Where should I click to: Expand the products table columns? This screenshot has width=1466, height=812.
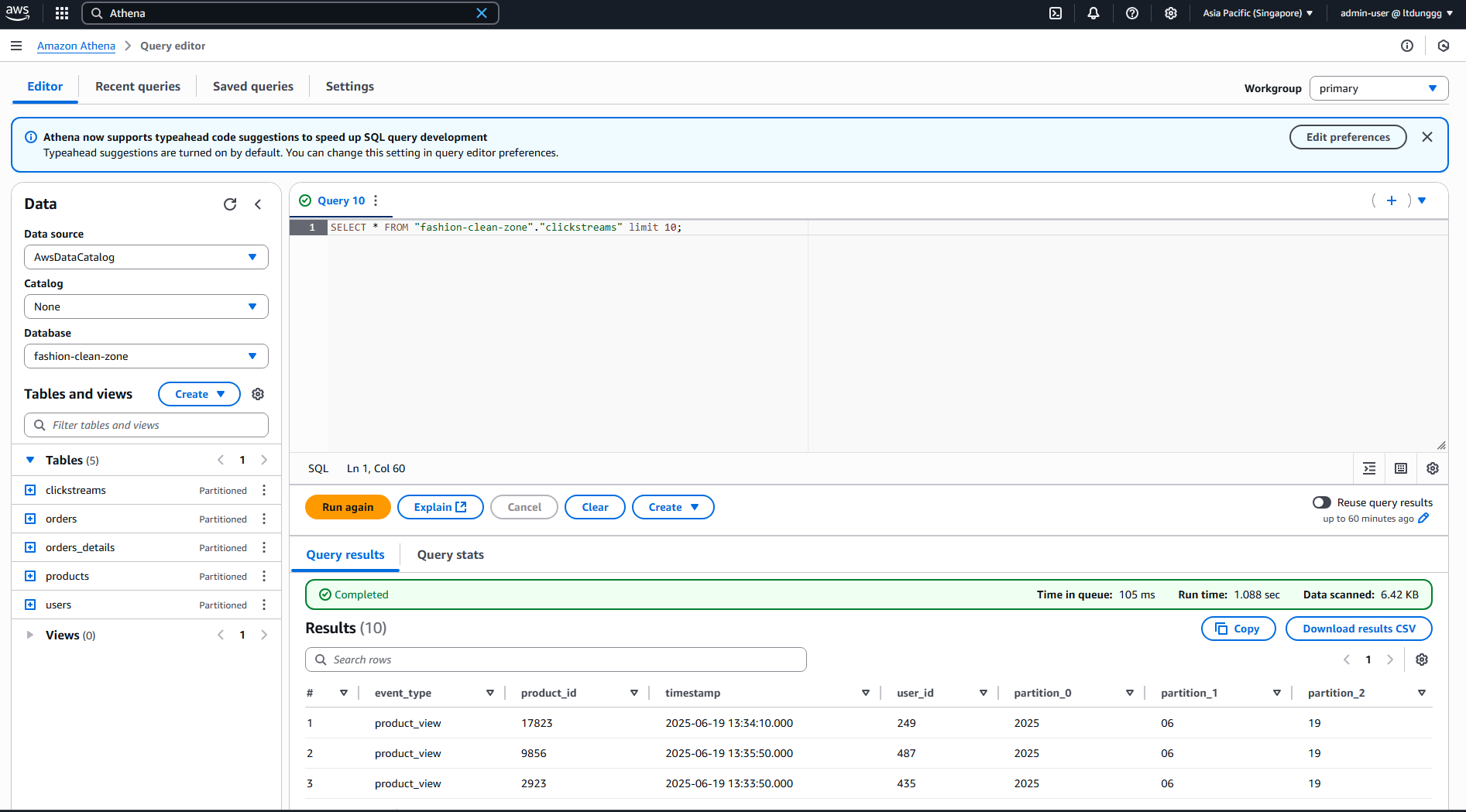click(x=30, y=576)
